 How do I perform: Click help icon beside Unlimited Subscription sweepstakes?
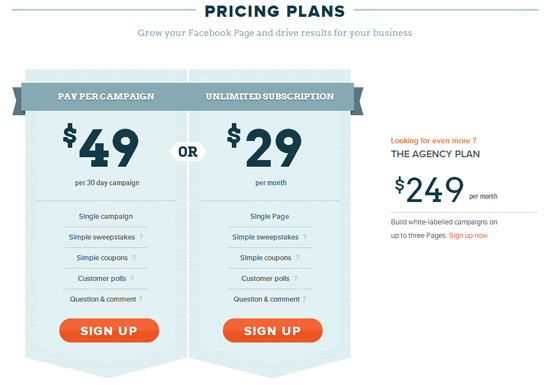[304, 237]
